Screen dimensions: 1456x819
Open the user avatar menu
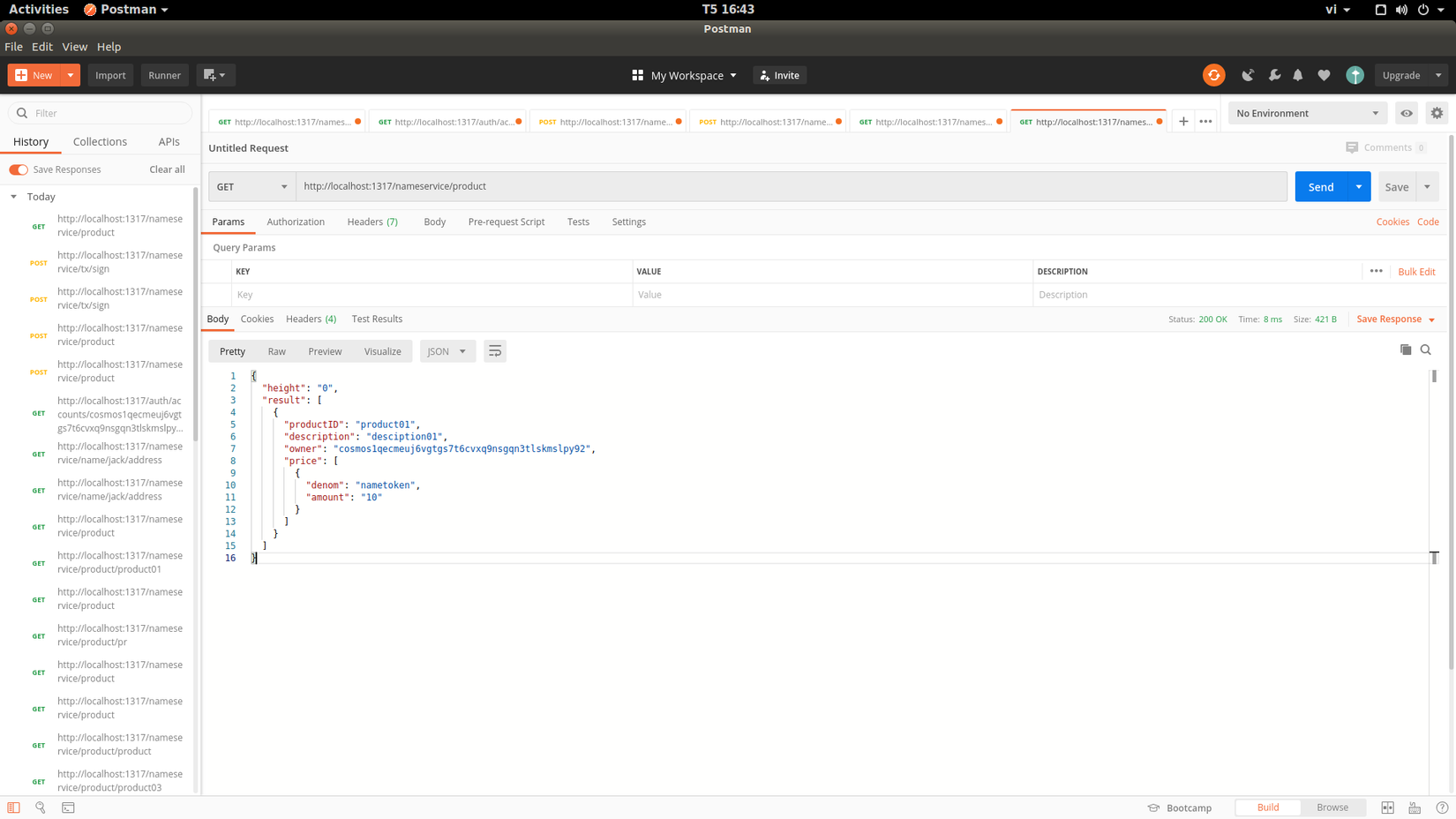tap(1355, 75)
